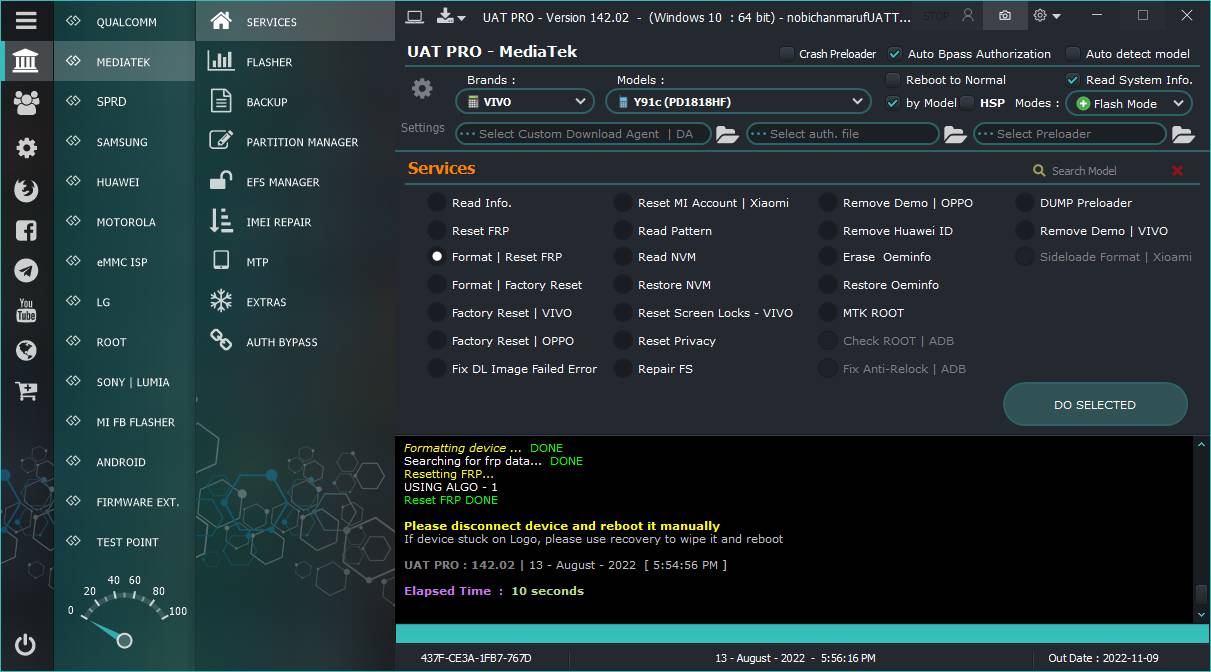Switch to the IMEI REPAIR tab
The height and width of the screenshot is (672, 1211).
click(x=295, y=222)
